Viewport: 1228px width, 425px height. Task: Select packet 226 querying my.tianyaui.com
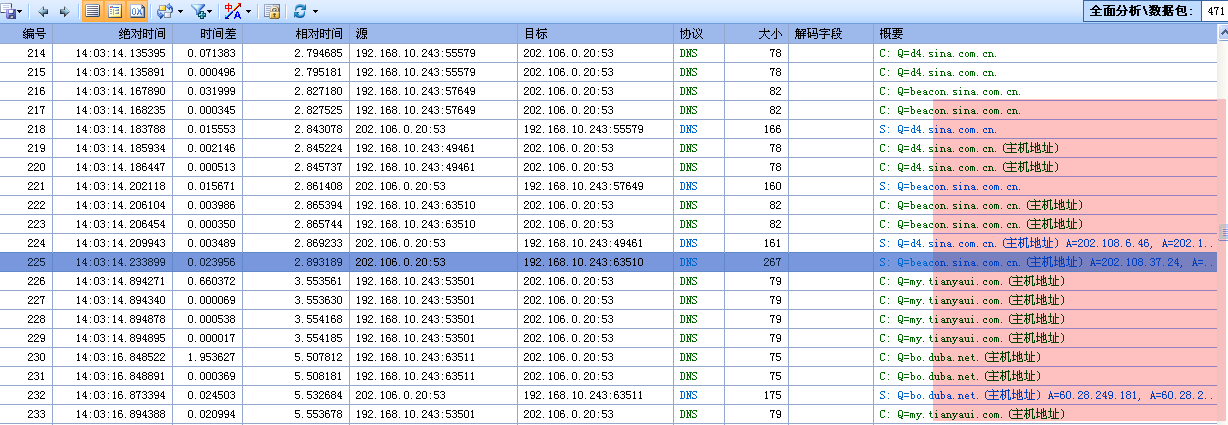pos(608,281)
